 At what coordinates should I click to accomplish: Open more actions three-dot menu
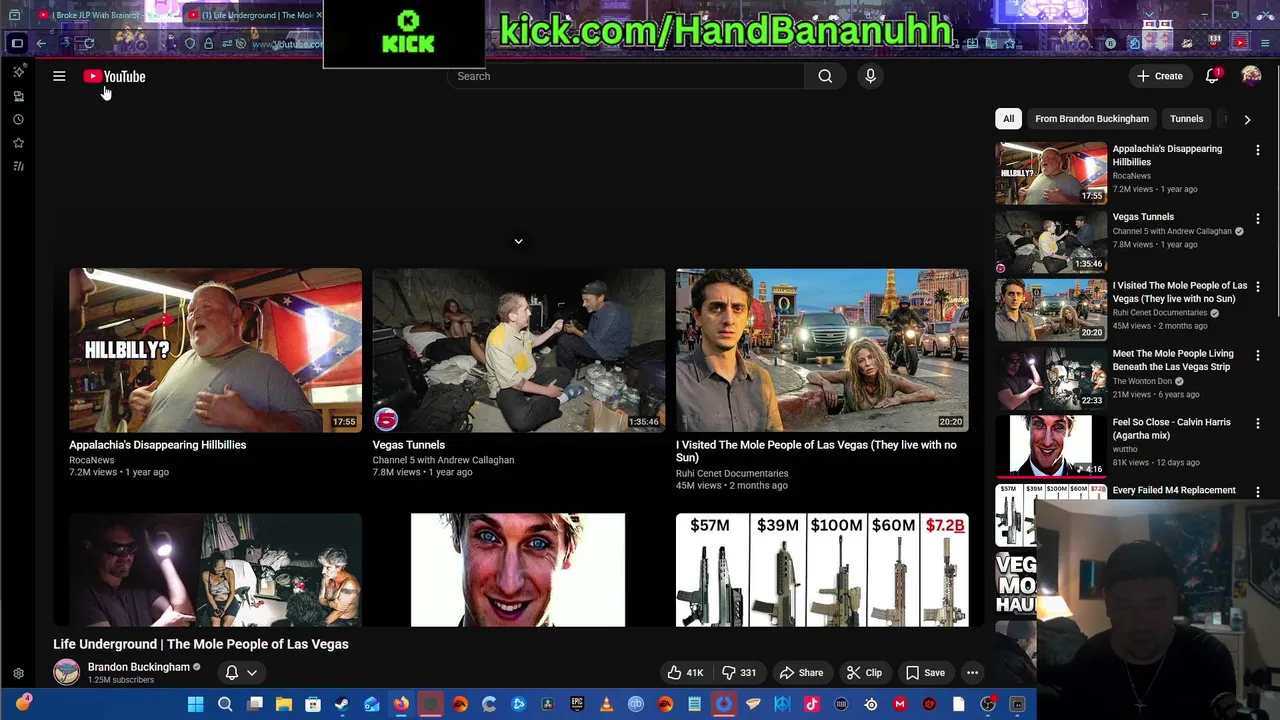(x=972, y=673)
